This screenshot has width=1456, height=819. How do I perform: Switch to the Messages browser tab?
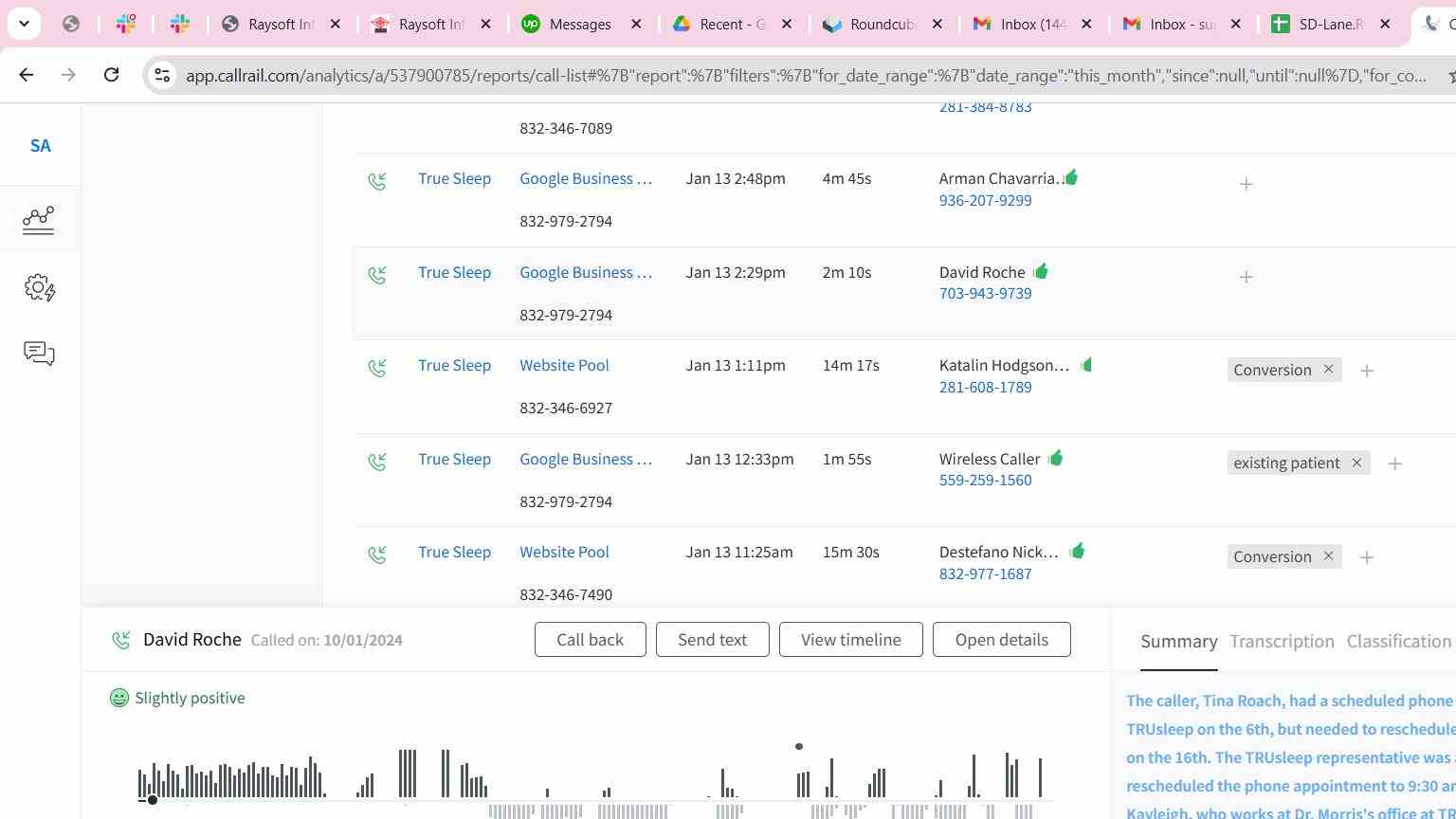tap(579, 24)
